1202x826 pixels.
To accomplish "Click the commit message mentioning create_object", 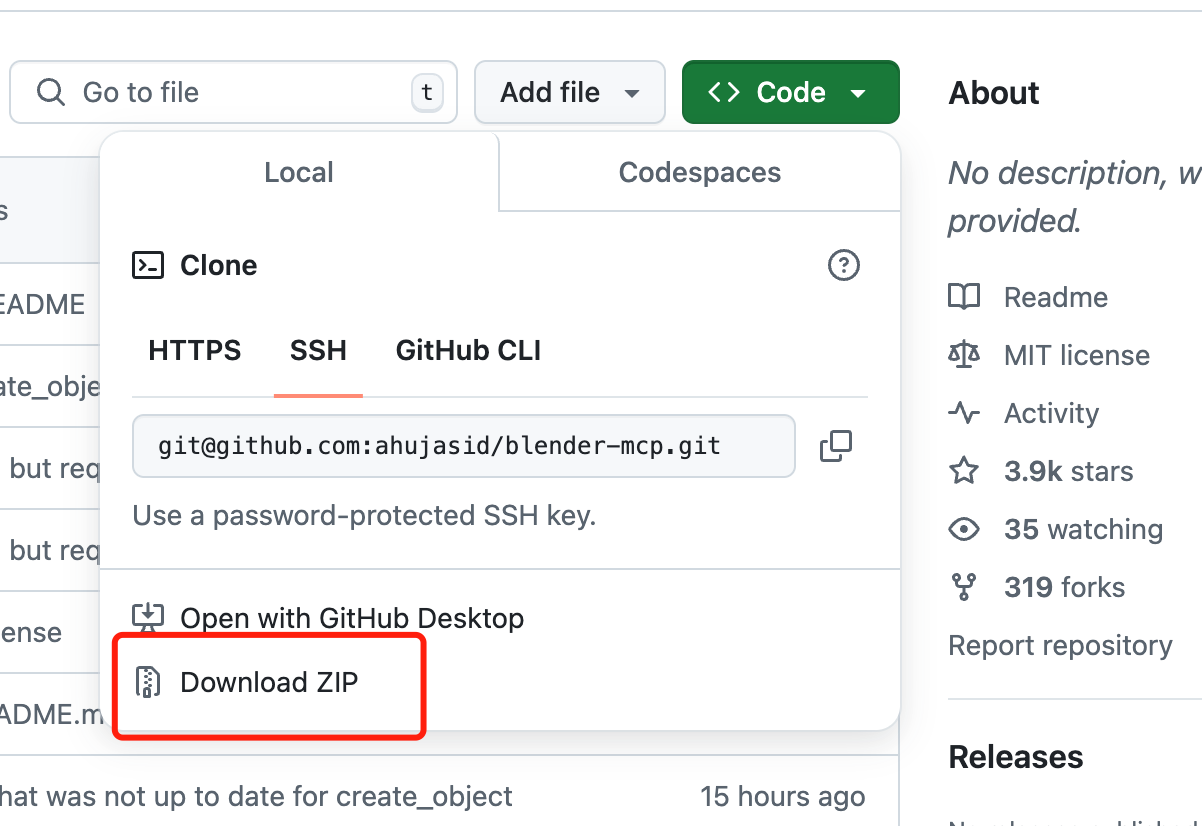I will [256, 797].
